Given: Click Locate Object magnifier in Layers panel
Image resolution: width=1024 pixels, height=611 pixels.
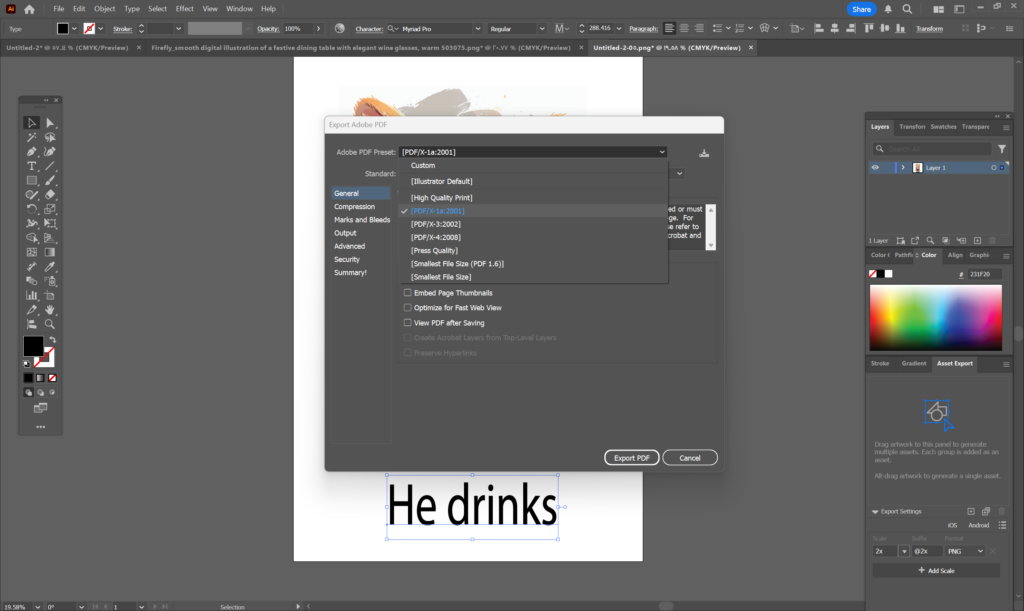Looking at the screenshot, I should [x=930, y=240].
